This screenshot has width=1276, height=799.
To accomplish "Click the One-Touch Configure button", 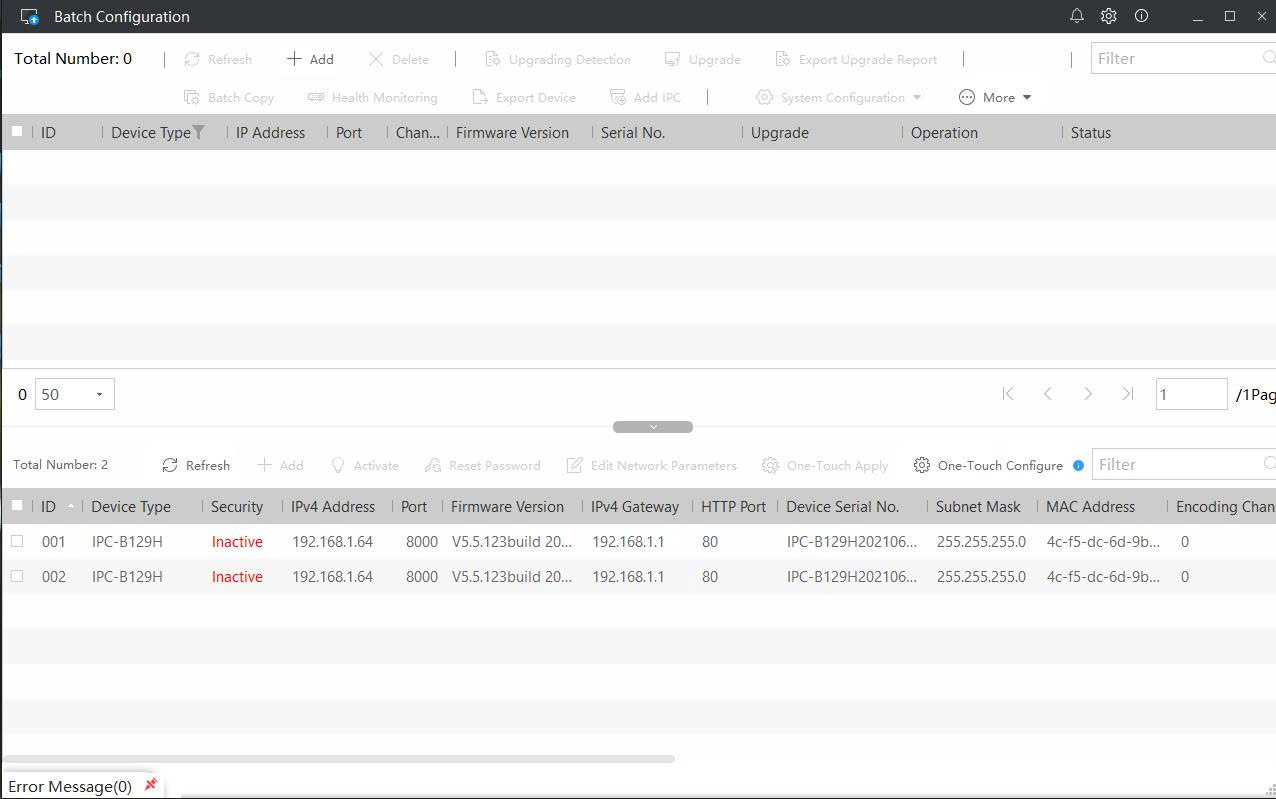I will click(x=988, y=465).
